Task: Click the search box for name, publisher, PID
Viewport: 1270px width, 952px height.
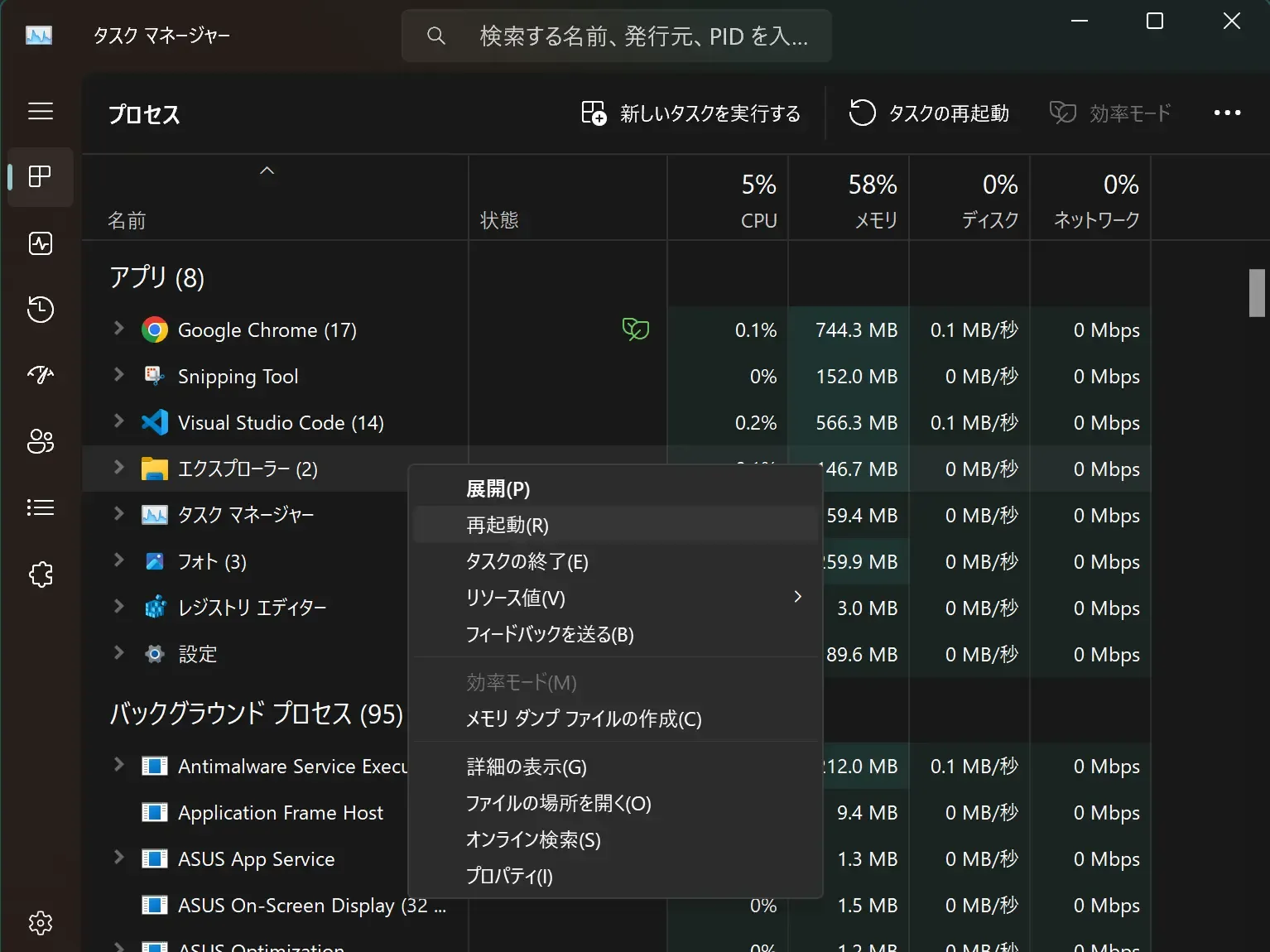Action: (617, 36)
